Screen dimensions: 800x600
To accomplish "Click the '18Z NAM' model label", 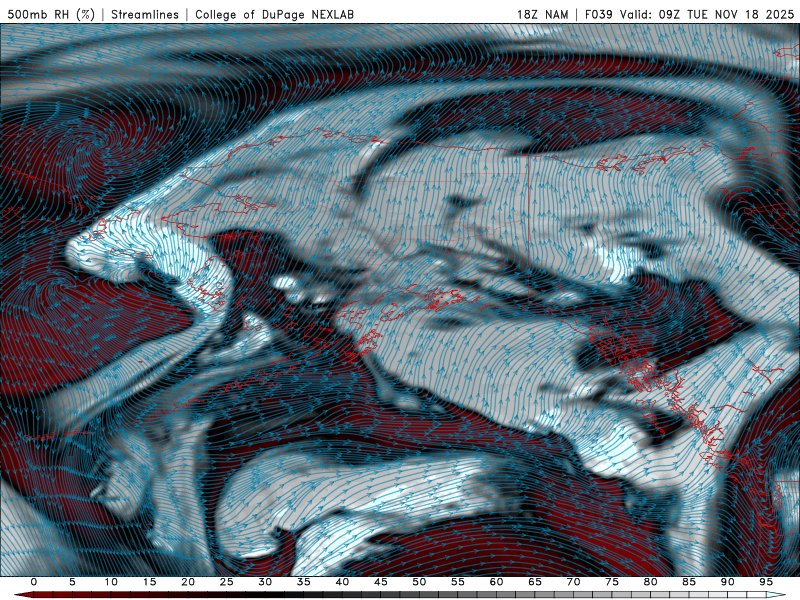I will pyautogui.click(x=542, y=14).
